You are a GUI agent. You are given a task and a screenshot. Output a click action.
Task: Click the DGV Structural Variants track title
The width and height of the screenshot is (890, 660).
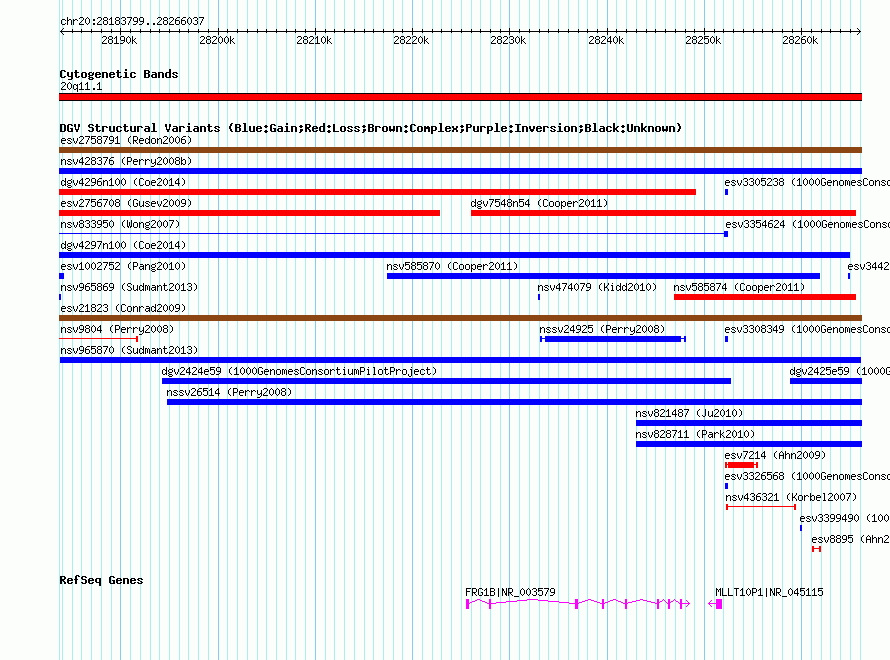tap(371, 128)
